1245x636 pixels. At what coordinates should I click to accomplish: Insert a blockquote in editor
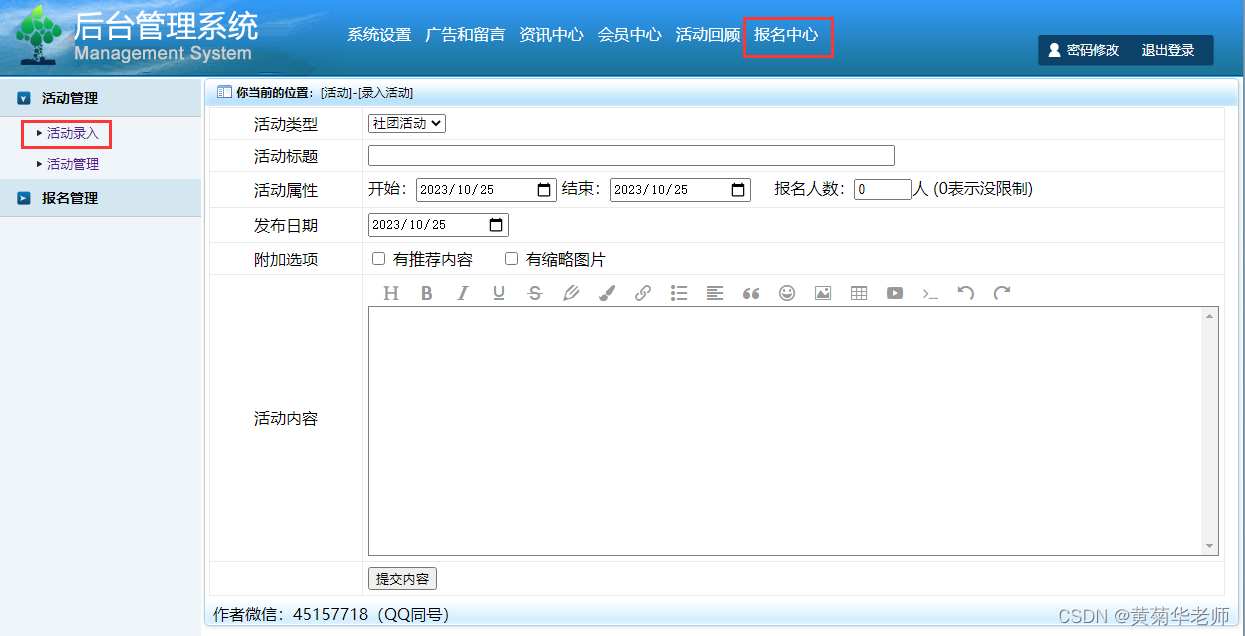(x=751, y=293)
